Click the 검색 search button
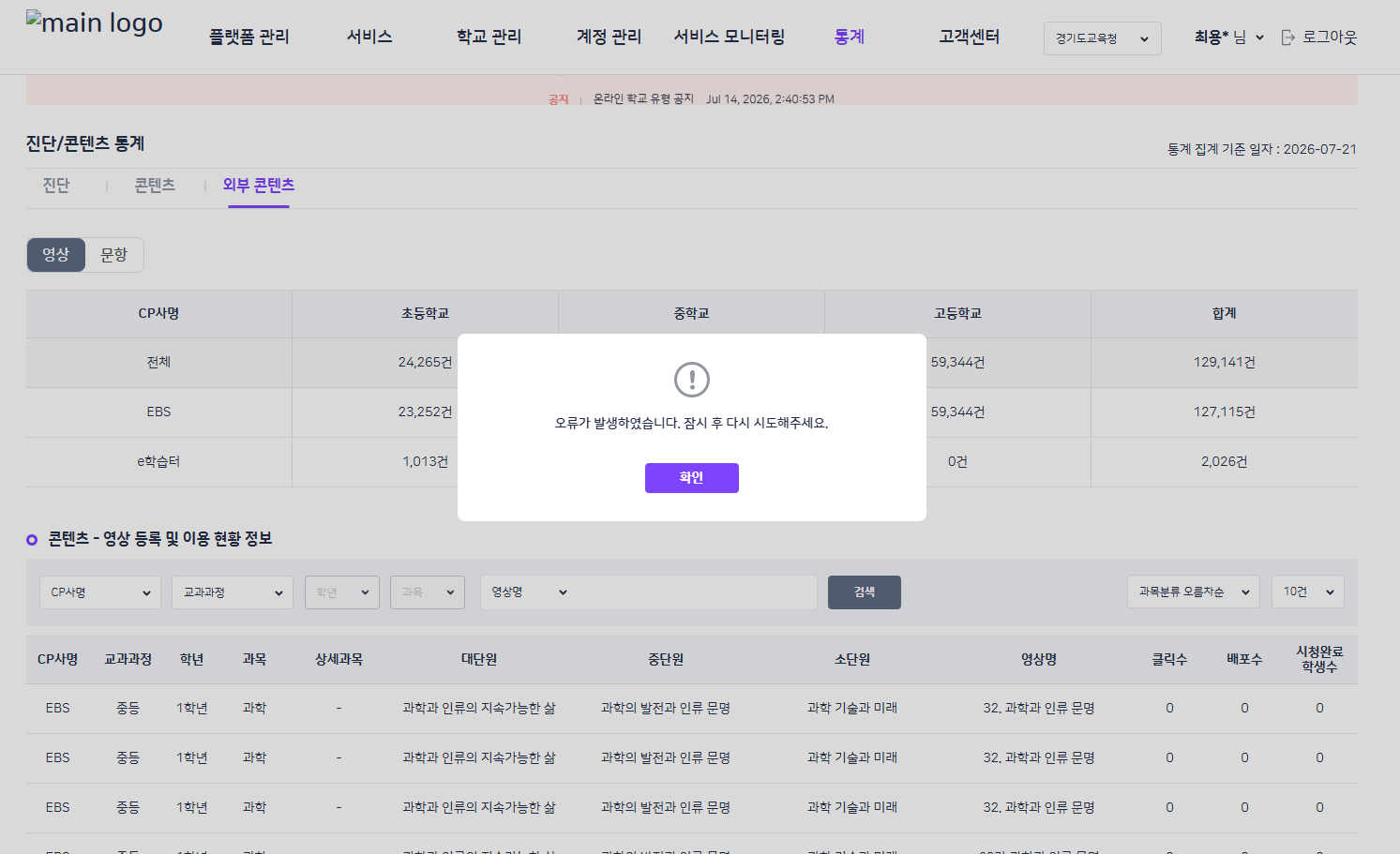The image size is (1400, 854). click(865, 592)
